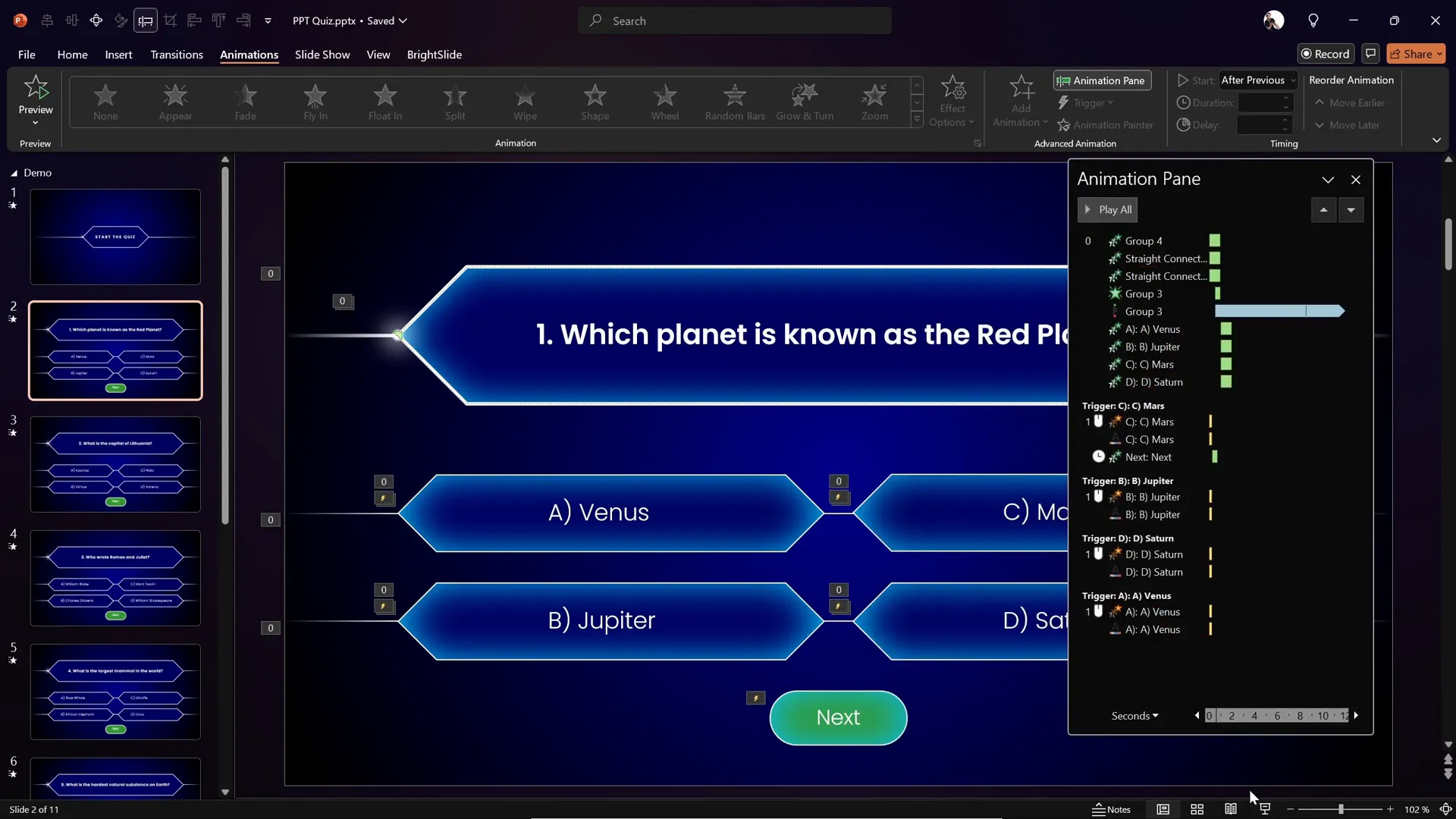
Task: Collapse the ribbon with chevron
Action: [x=1436, y=140]
